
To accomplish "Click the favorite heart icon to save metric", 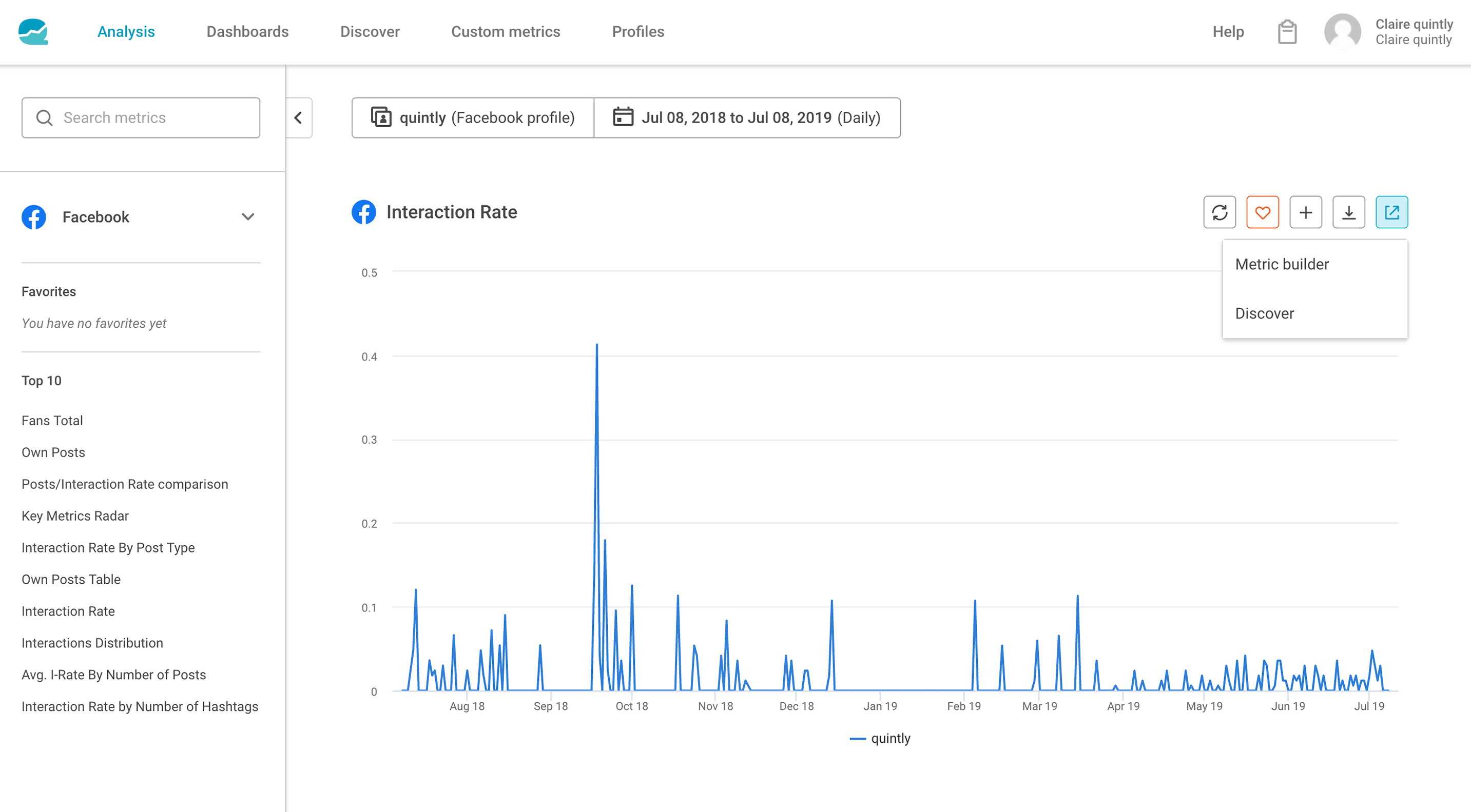I will pos(1262,212).
